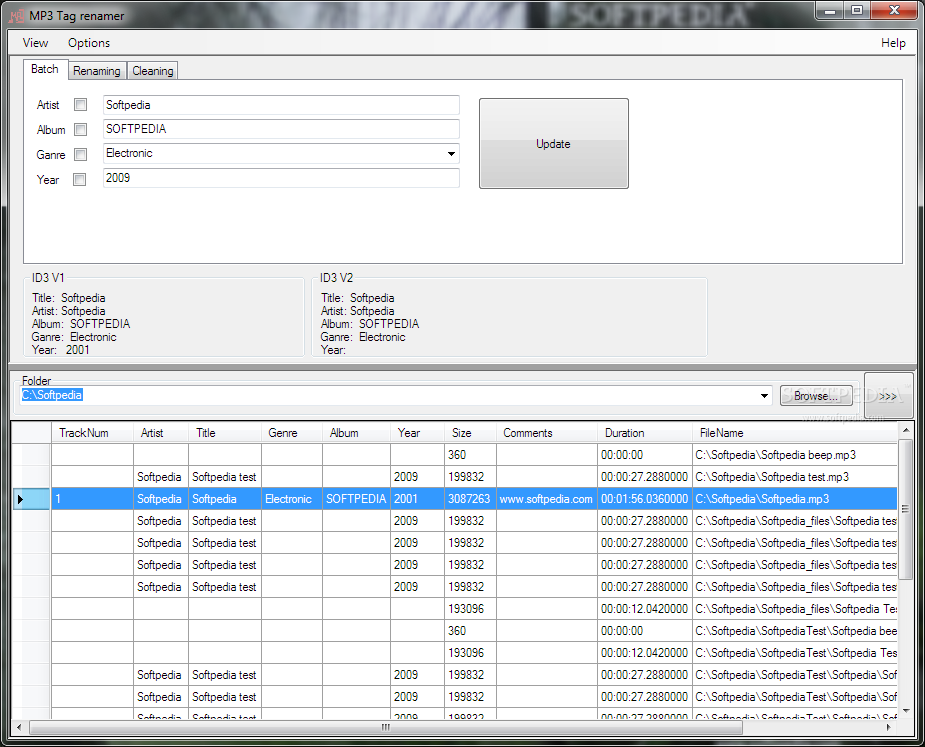Image resolution: width=925 pixels, height=747 pixels.
Task: Open the View menu
Action: pos(35,42)
